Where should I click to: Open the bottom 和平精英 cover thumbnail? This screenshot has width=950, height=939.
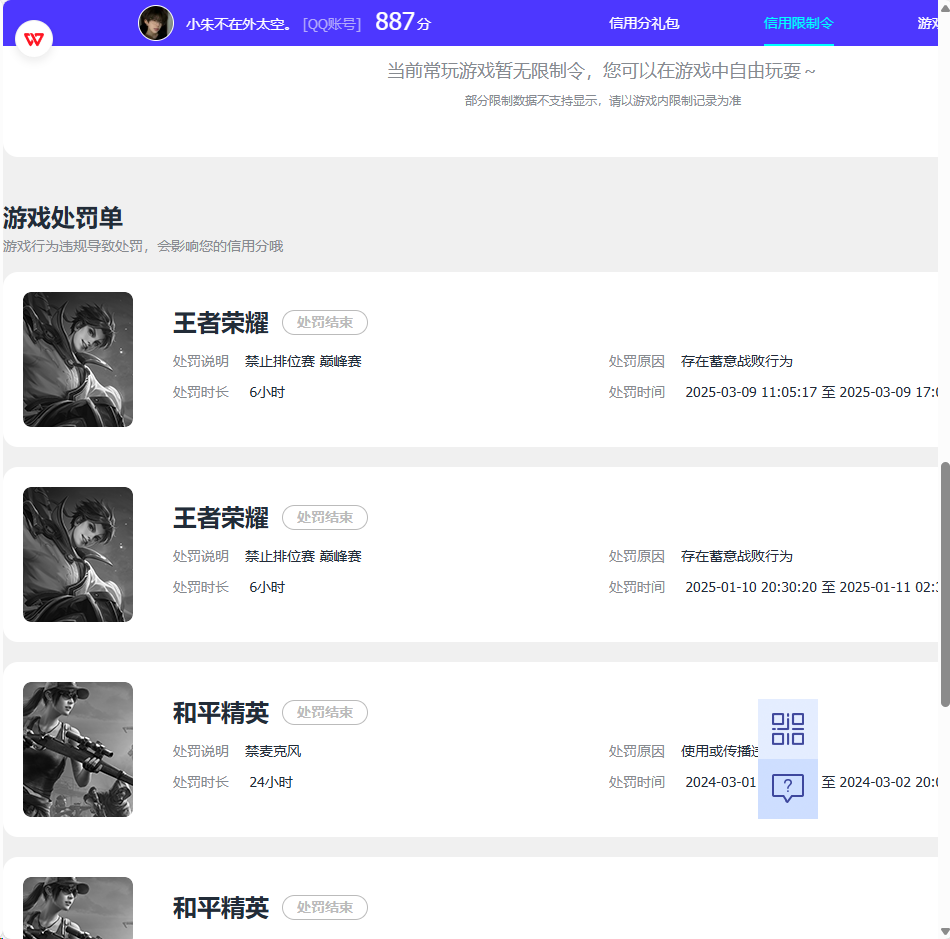(78, 907)
